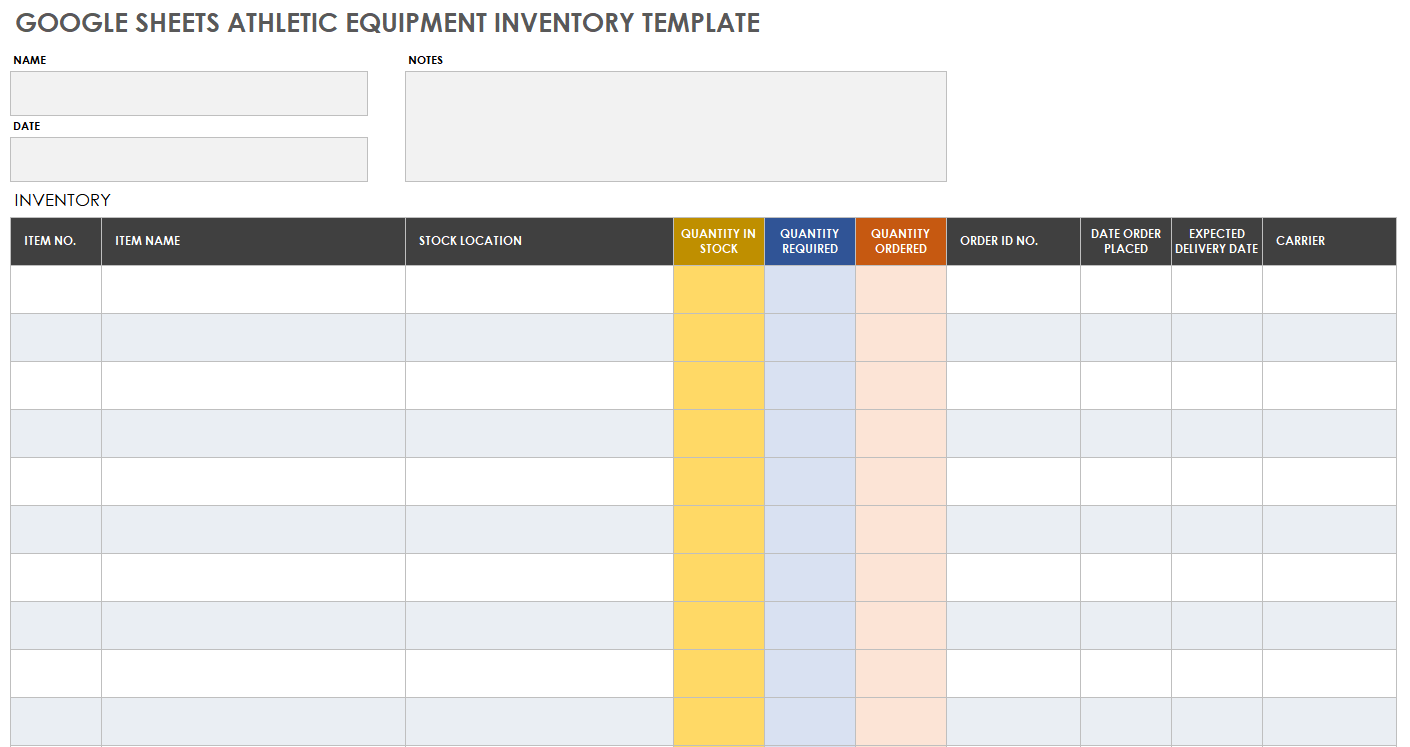Click the gold Quantity in Stock header

click(x=718, y=241)
